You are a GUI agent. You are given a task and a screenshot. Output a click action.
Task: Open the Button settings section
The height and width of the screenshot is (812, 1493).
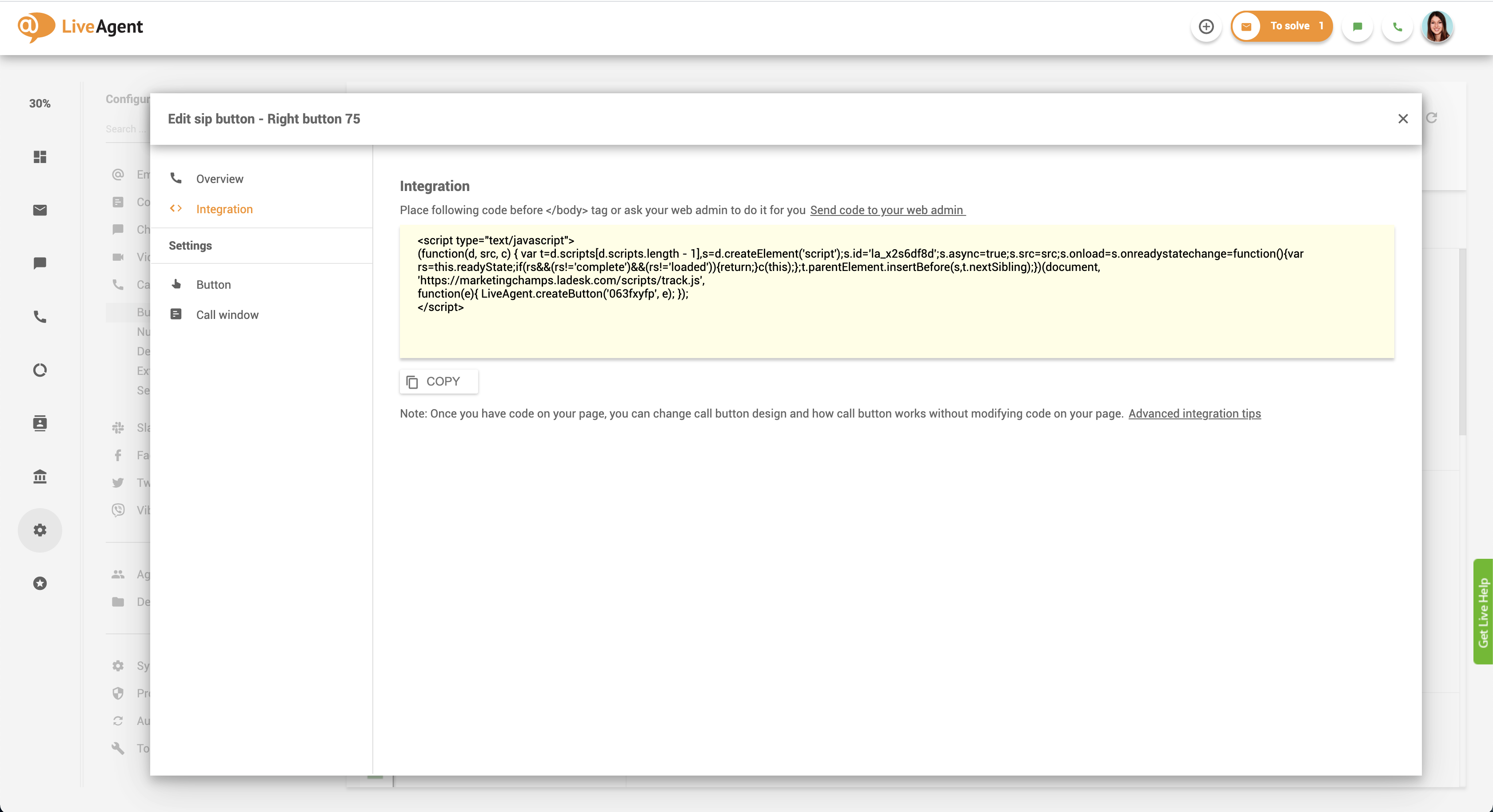213,285
